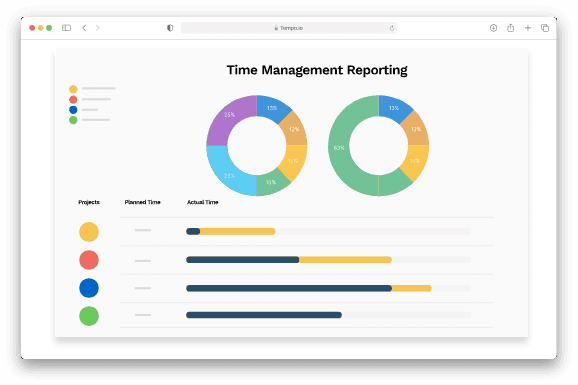Open the downloads icon

click(x=493, y=28)
